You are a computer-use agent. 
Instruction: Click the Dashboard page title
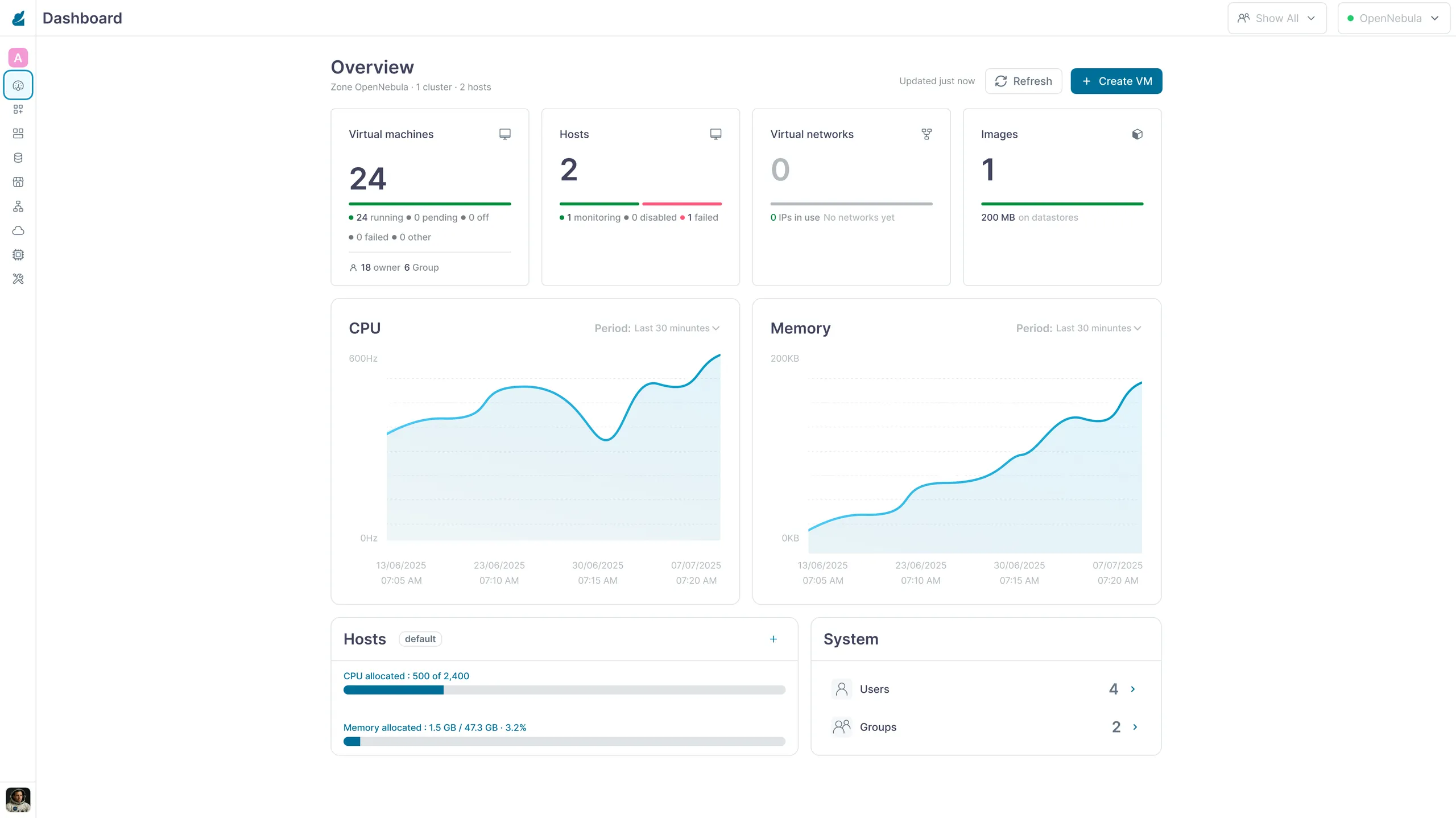tap(82, 18)
